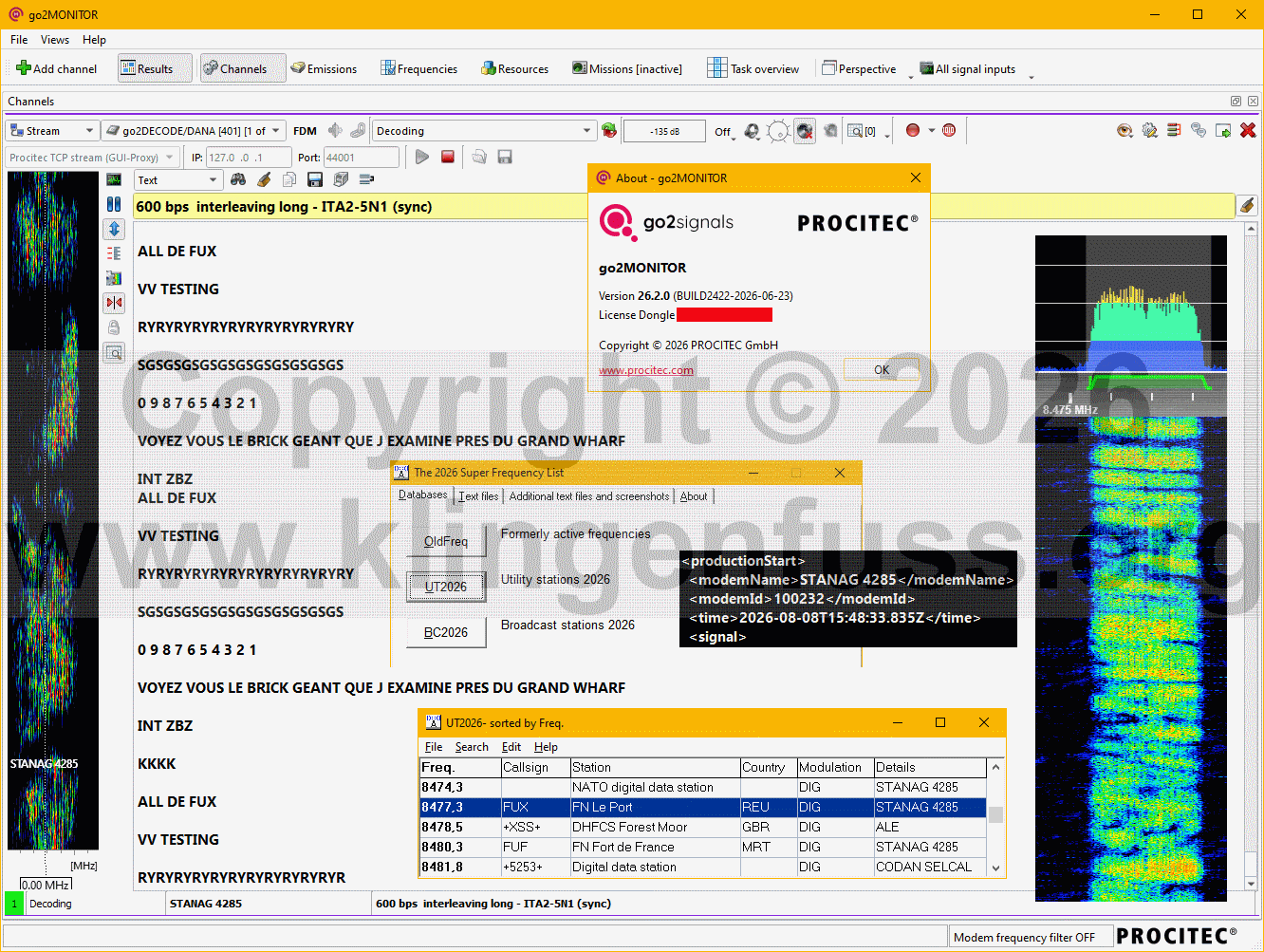Click the headphones audio icon
This screenshot has height=952, width=1264.
753,131
